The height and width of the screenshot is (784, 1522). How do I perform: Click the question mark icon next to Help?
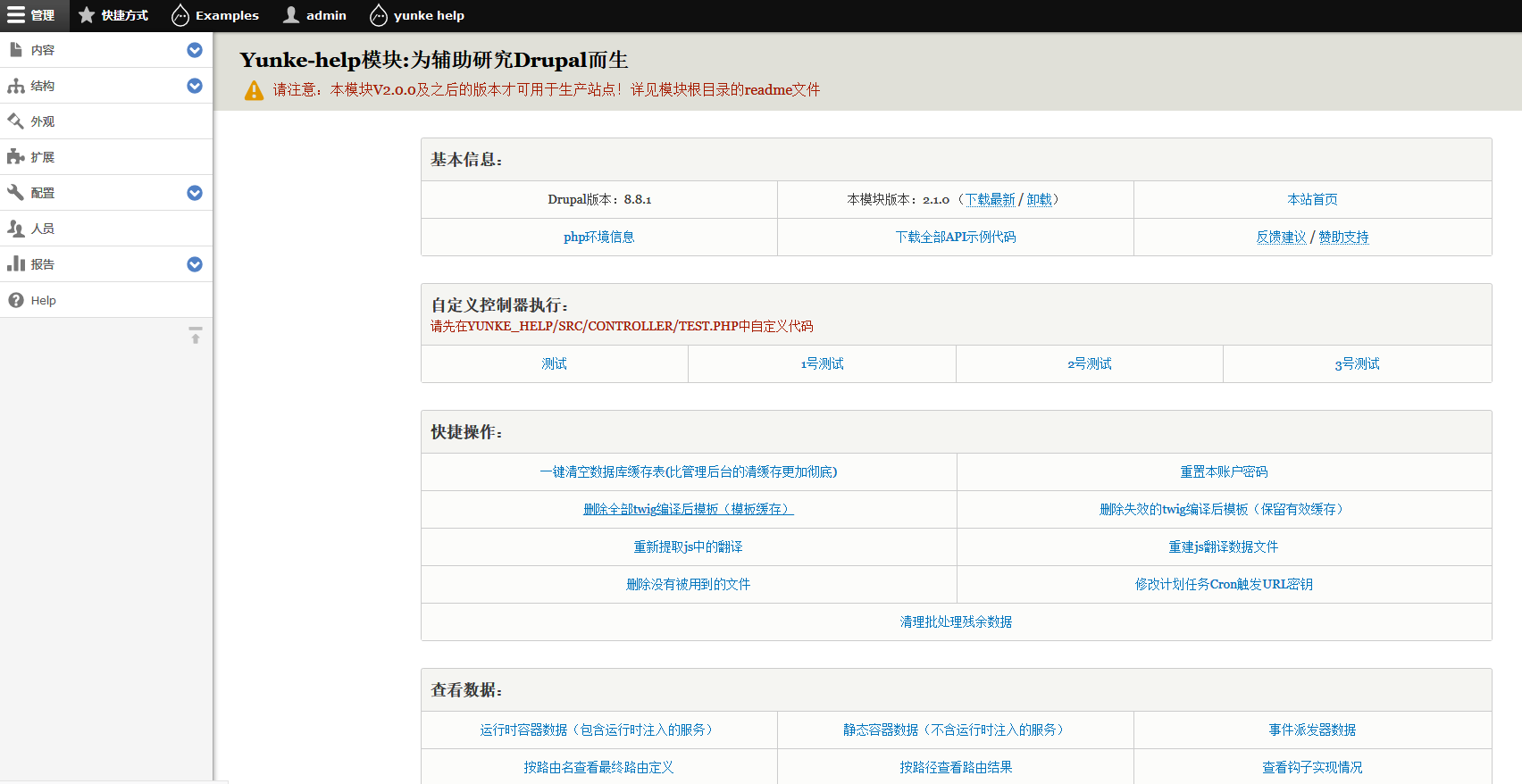[x=16, y=300]
